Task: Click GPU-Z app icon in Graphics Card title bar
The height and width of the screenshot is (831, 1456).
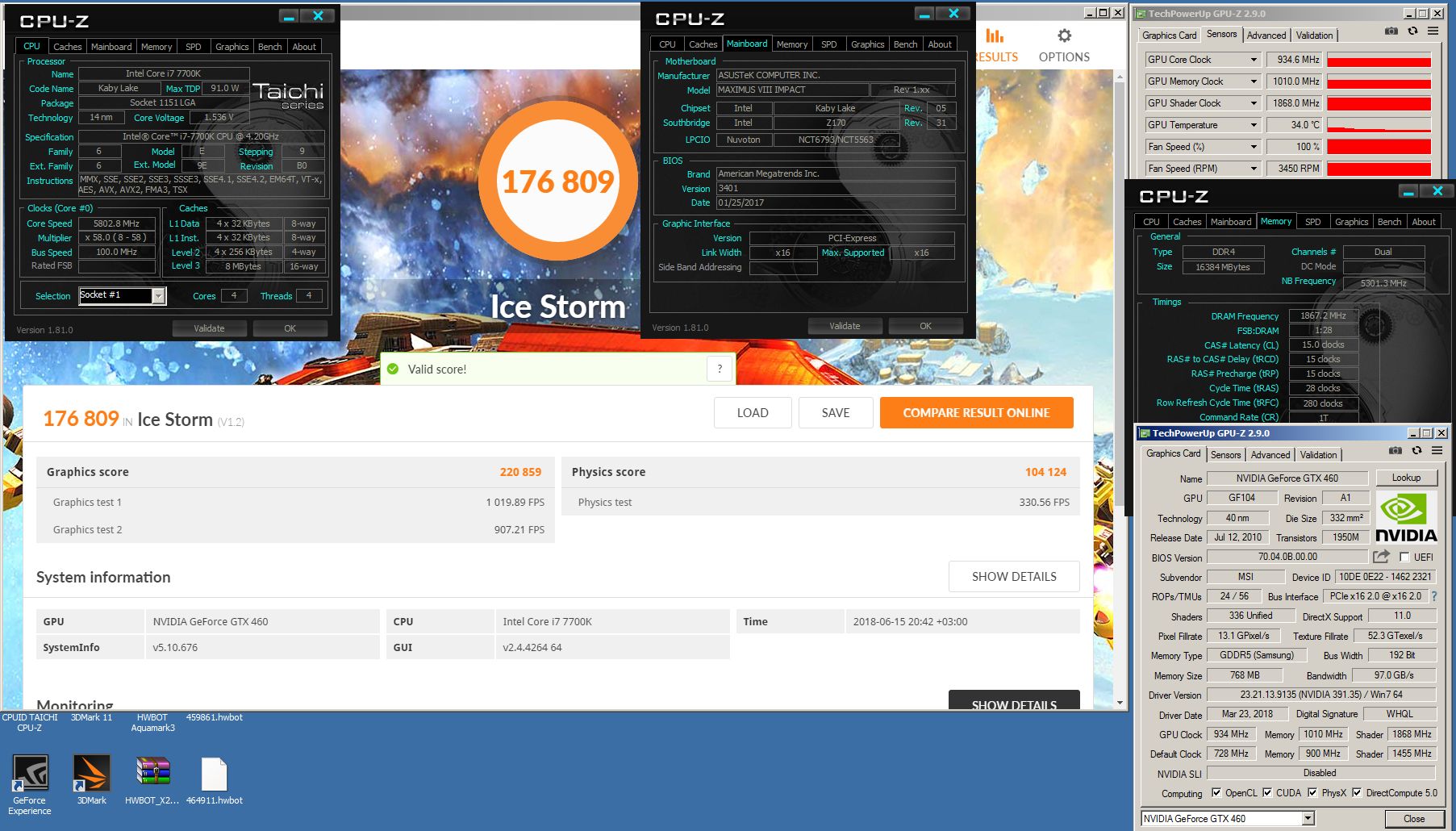Action: (1144, 433)
